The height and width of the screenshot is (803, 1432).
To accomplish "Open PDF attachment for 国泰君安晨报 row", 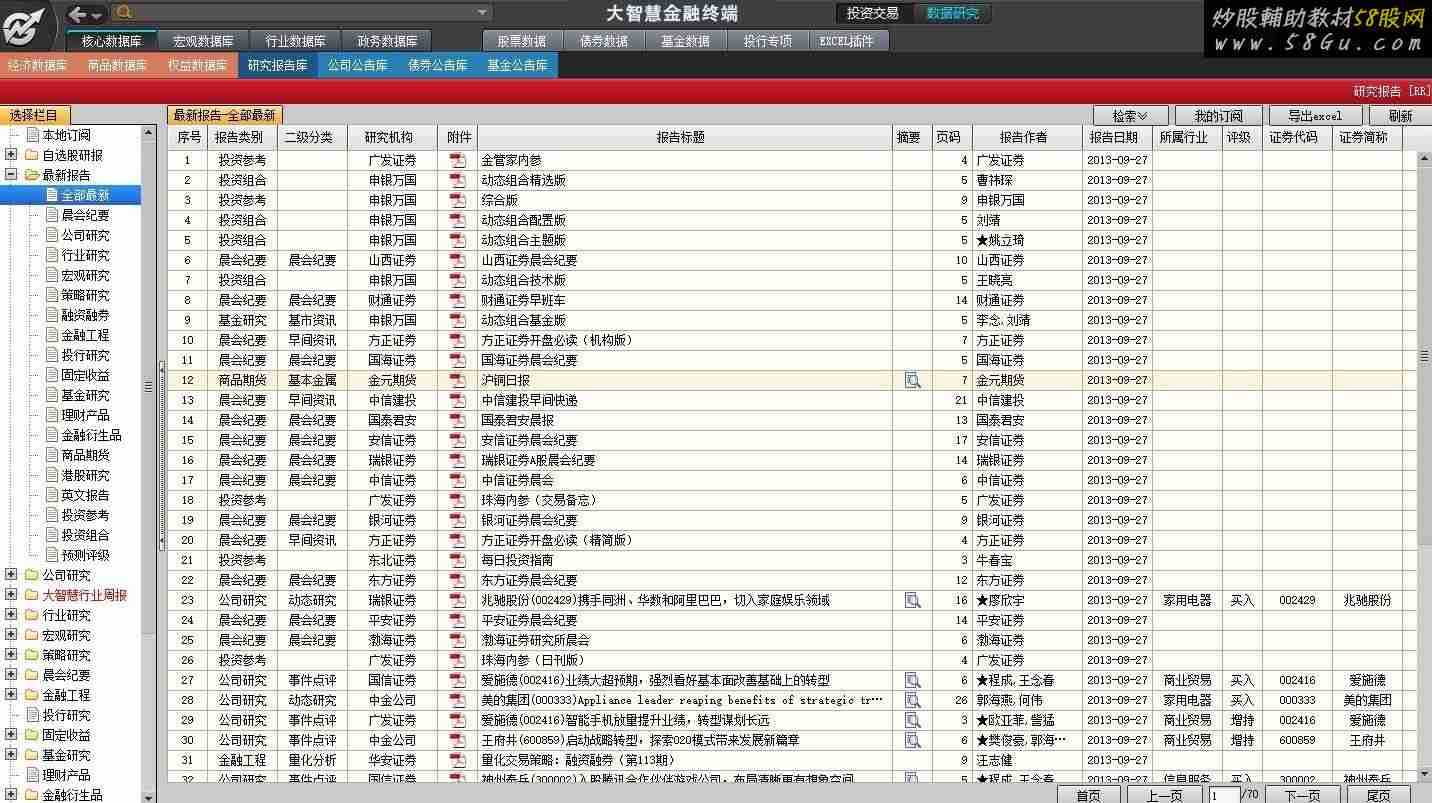I will (x=458, y=420).
